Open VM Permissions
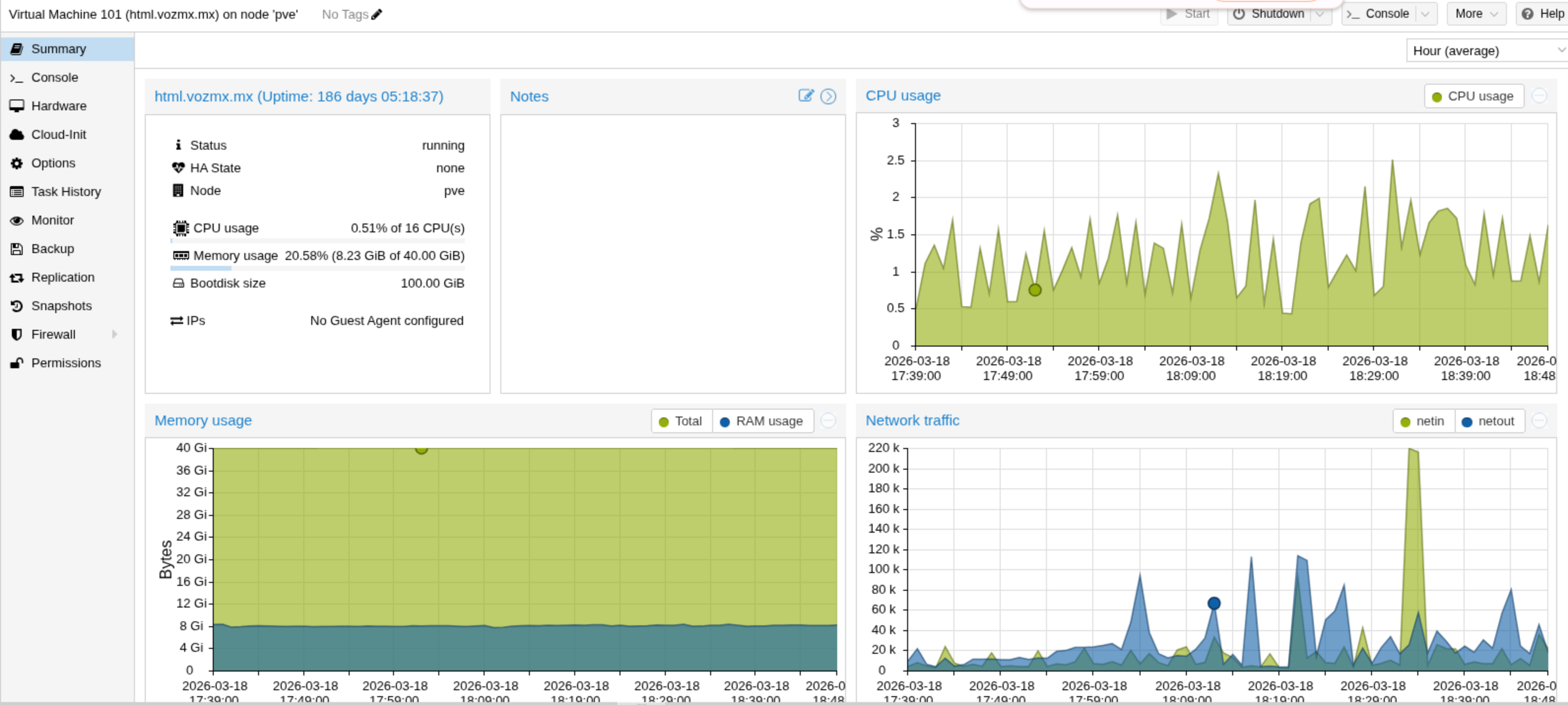The width and height of the screenshot is (1568, 705). pos(66,362)
